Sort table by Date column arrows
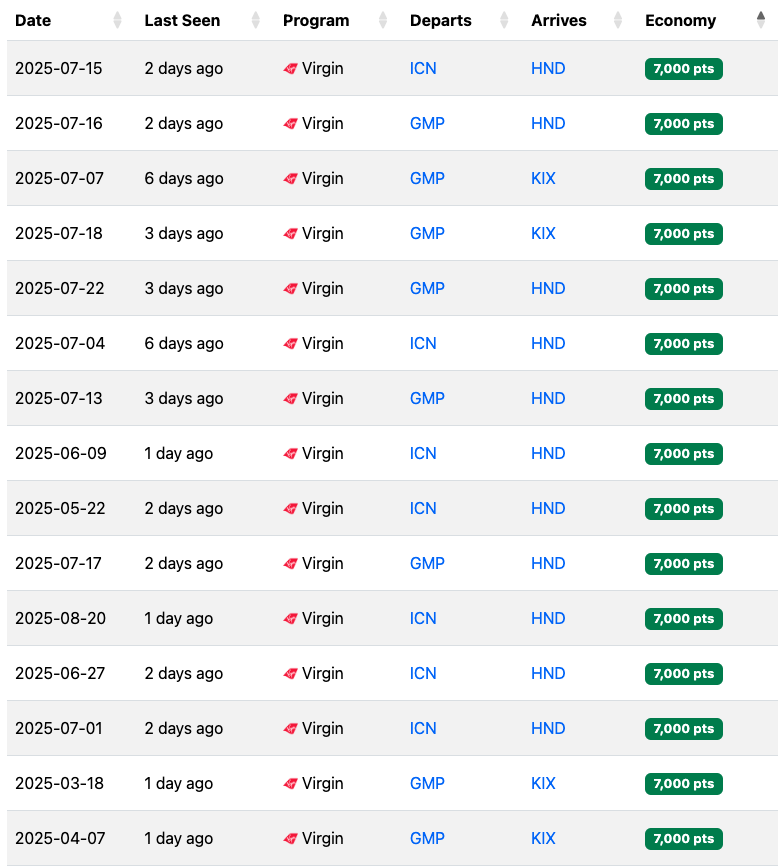 pos(117,20)
